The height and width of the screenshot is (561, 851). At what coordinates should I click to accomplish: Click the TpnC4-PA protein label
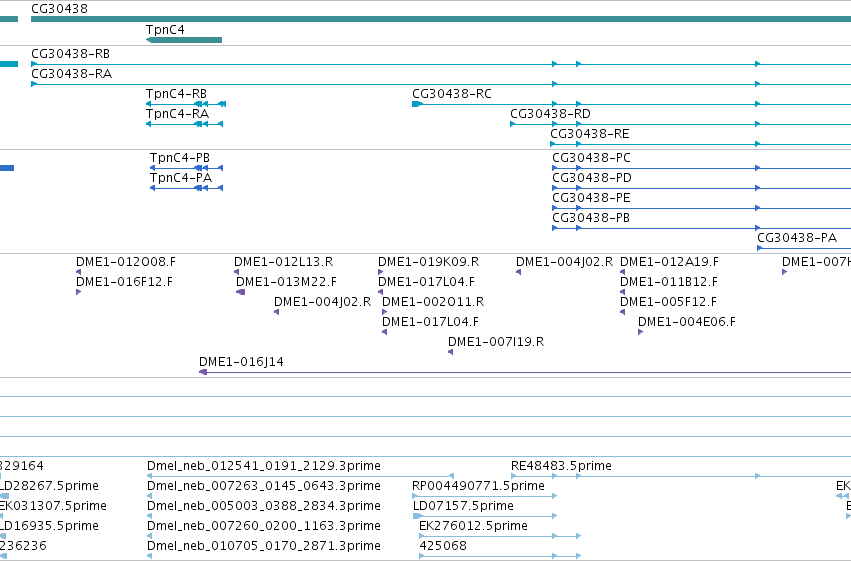click(x=181, y=178)
